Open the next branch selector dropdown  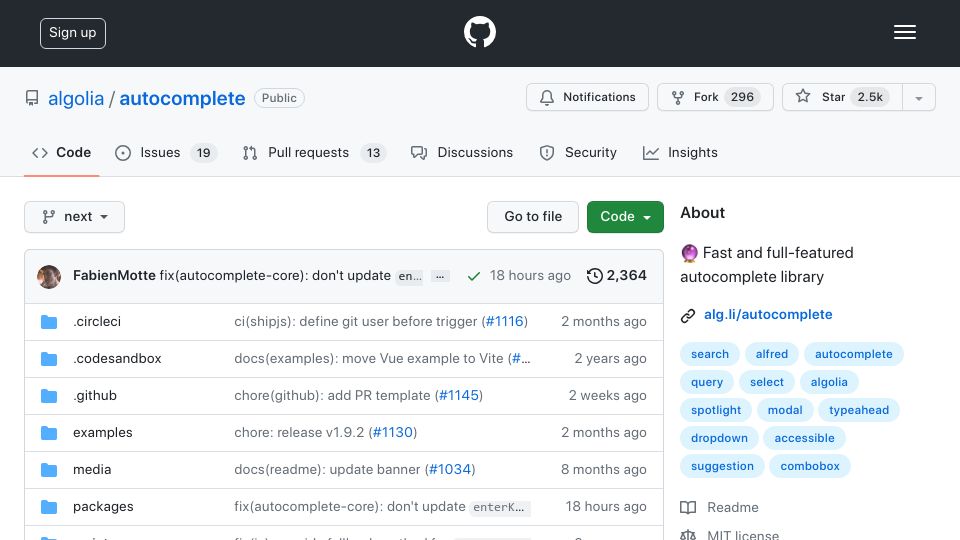coord(75,217)
